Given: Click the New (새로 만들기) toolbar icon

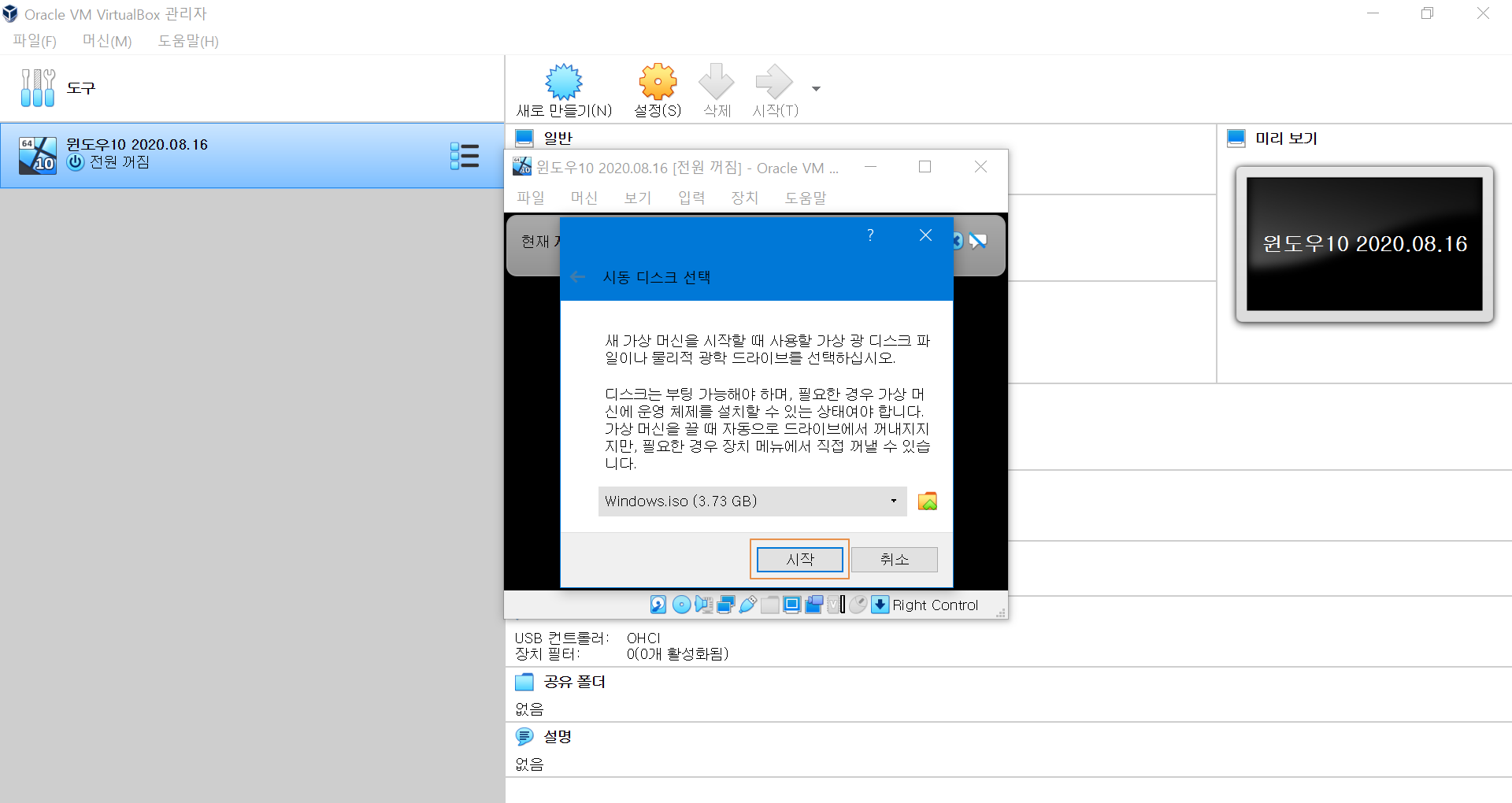Looking at the screenshot, I should (x=564, y=82).
